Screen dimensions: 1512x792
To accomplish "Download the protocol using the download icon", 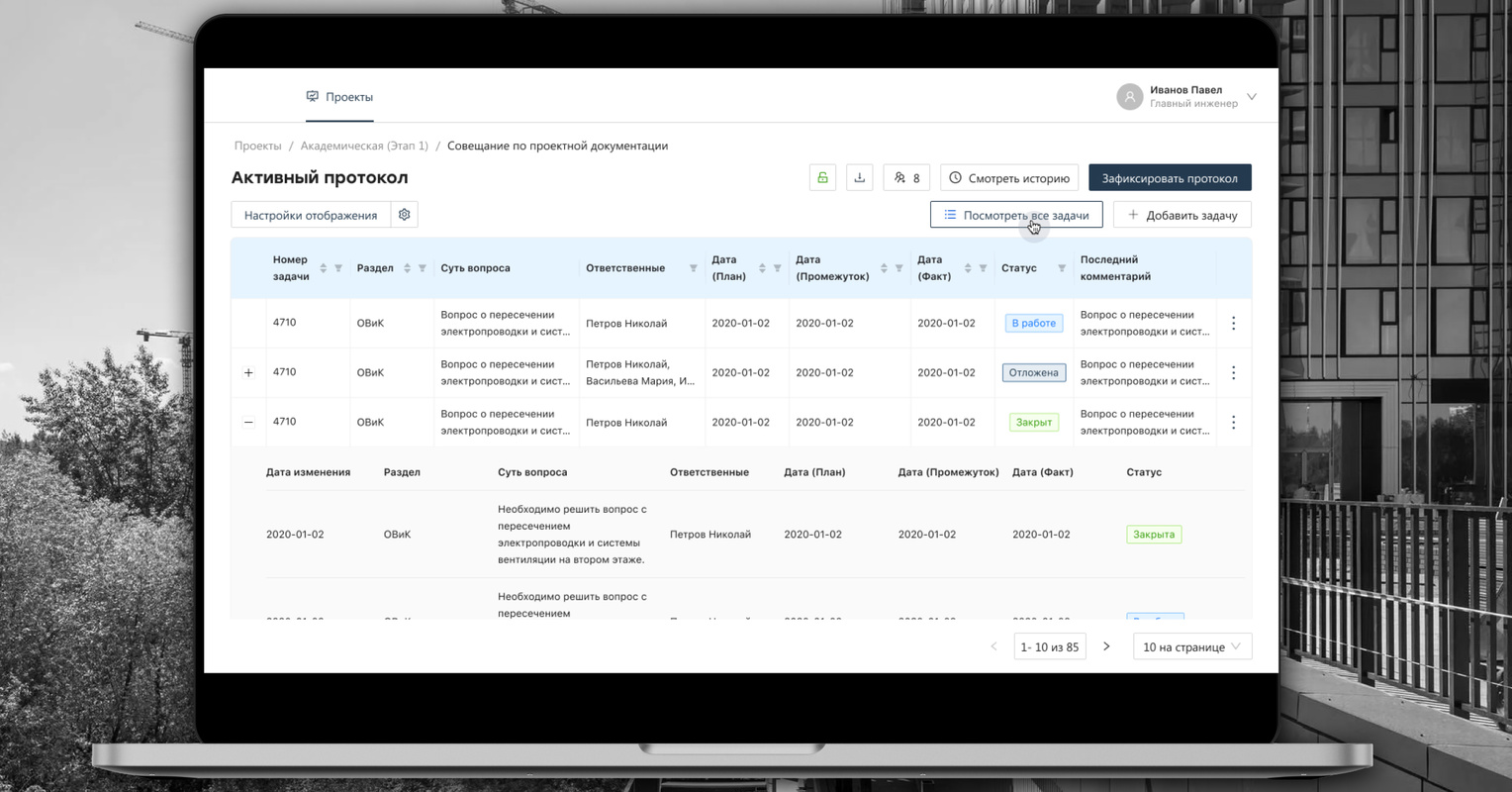I will click(x=859, y=177).
